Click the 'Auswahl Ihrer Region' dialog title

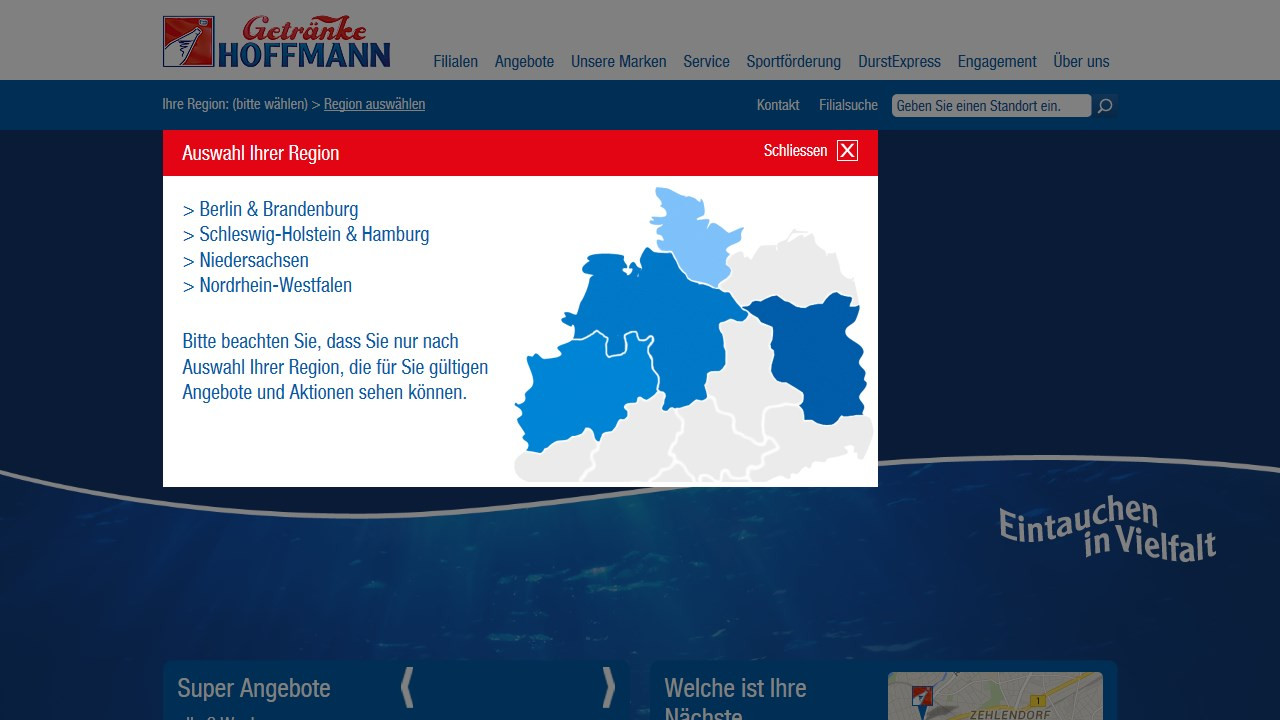pos(261,153)
